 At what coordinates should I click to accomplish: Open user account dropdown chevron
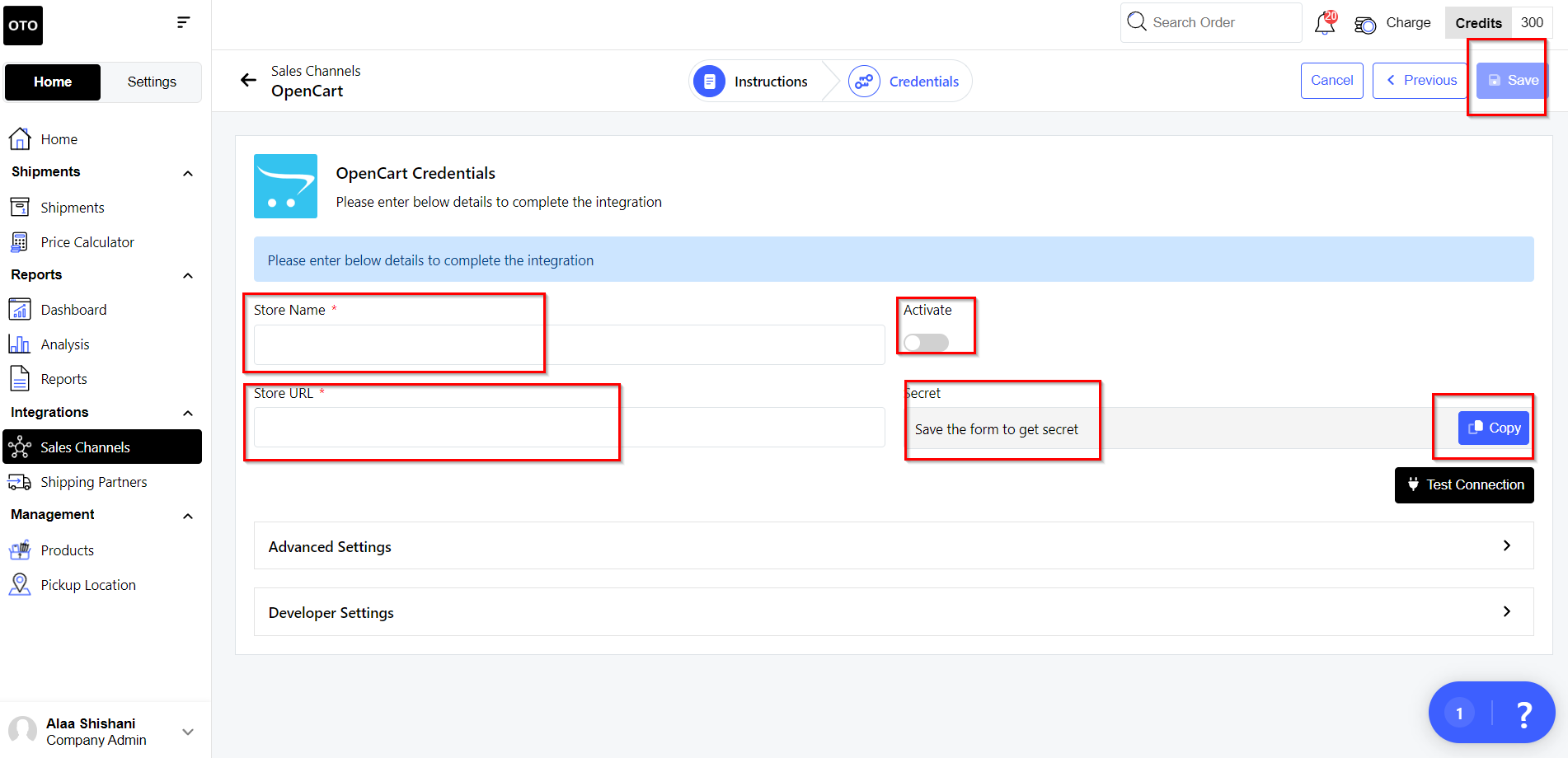(188, 732)
